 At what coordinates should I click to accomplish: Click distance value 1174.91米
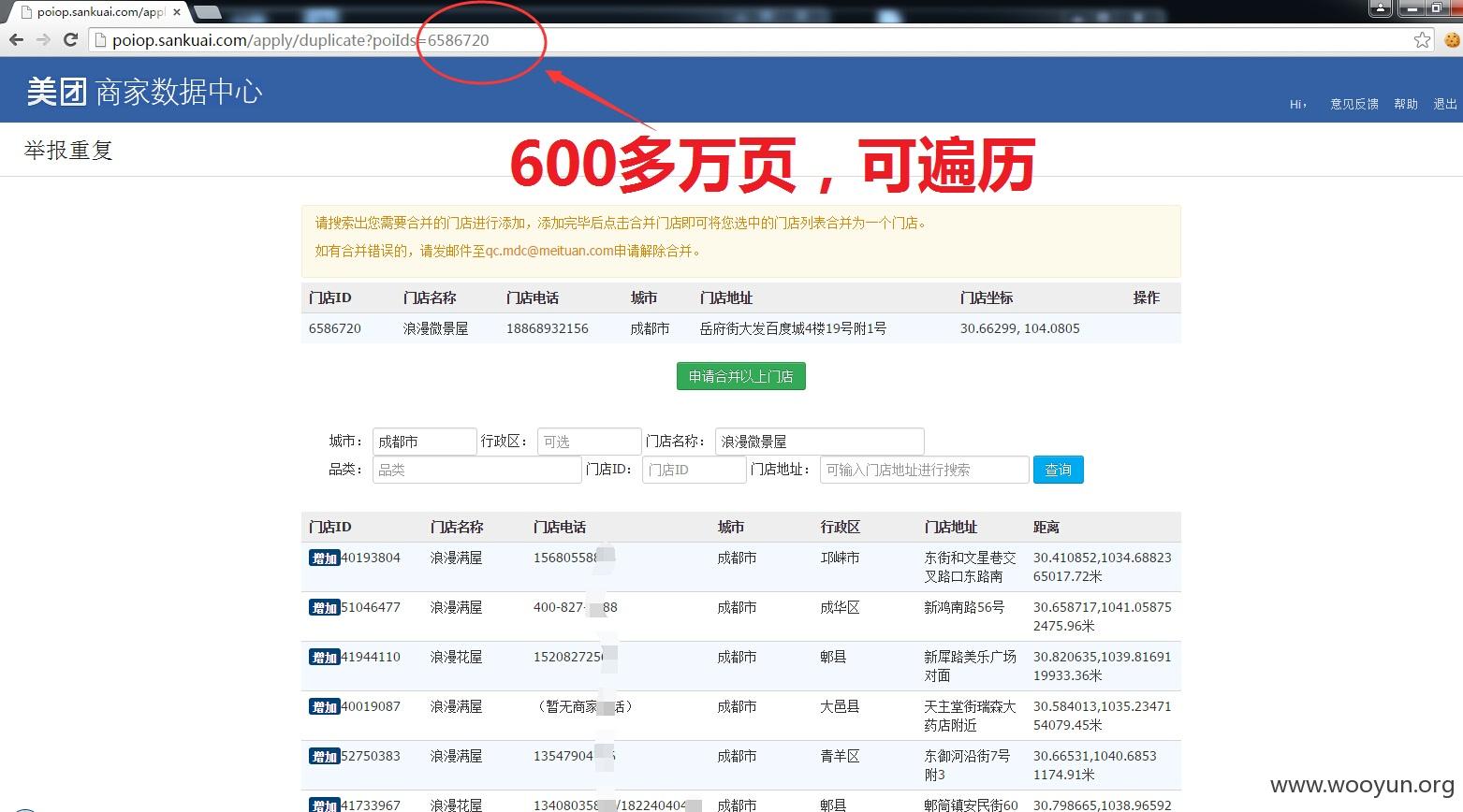(x=1064, y=775)
